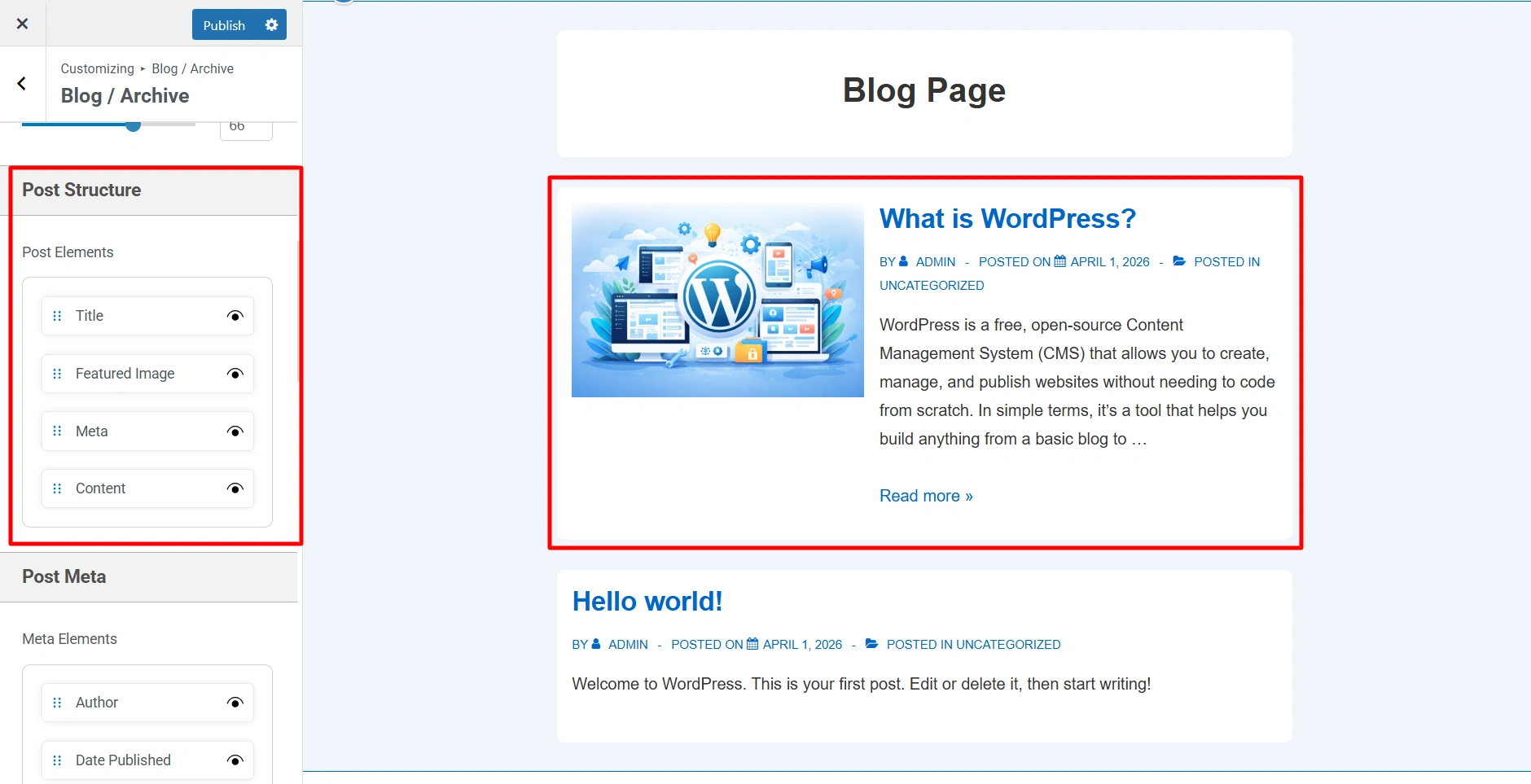
Task: Open publish settings gear icon
Action: tap(272, 25)
